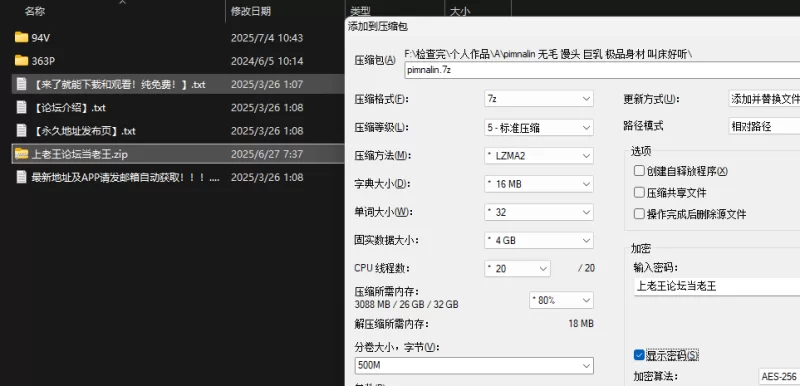This screenshot has width=800, height=386.
Task: Select file name 【论坛介绍】.txt
Action: point(69,108)
